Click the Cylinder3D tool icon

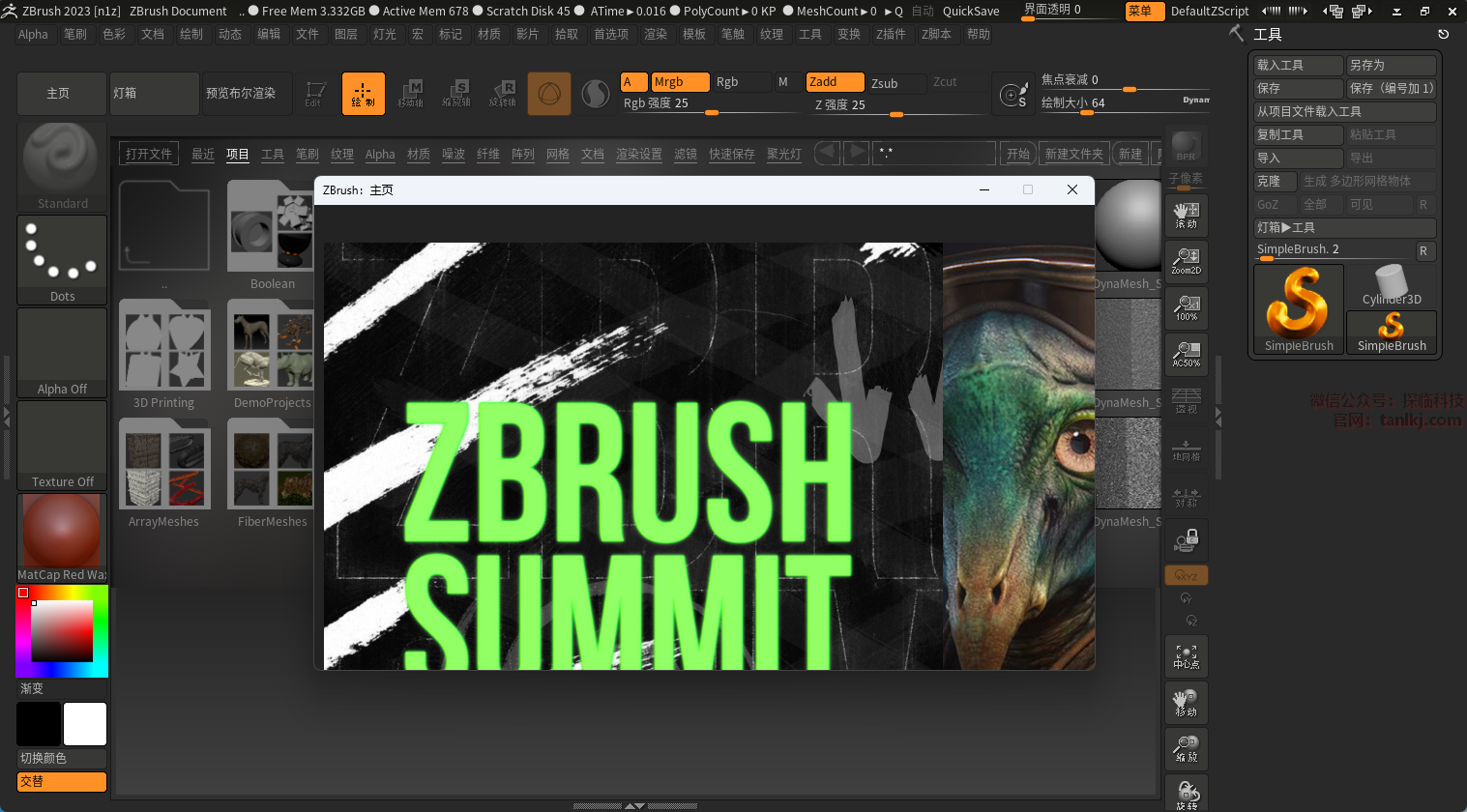pos(1391,285)
